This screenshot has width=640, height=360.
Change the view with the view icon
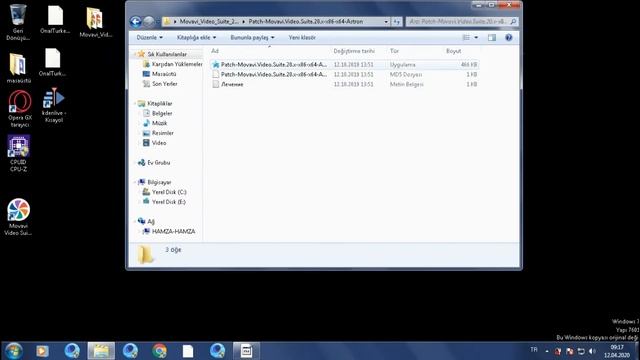(x=466, y=38)
